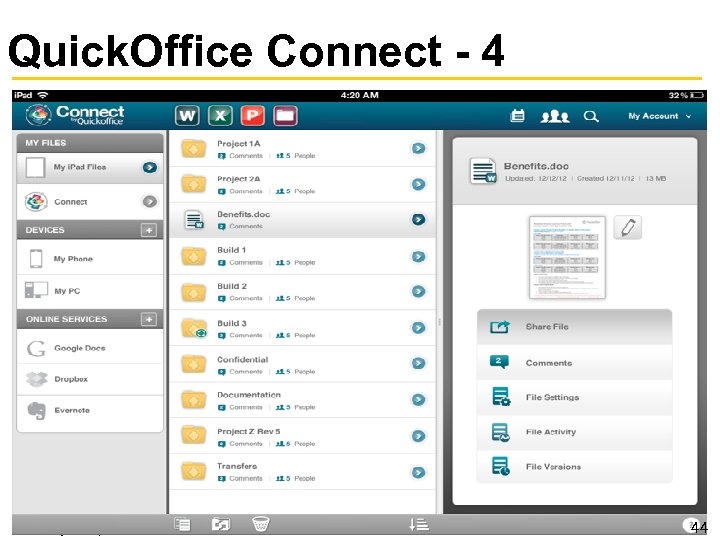The width and height of the screenshot is (720, 540).
Task: Create a new Word document
Action: pyautogui.click(x=187, y=116)
